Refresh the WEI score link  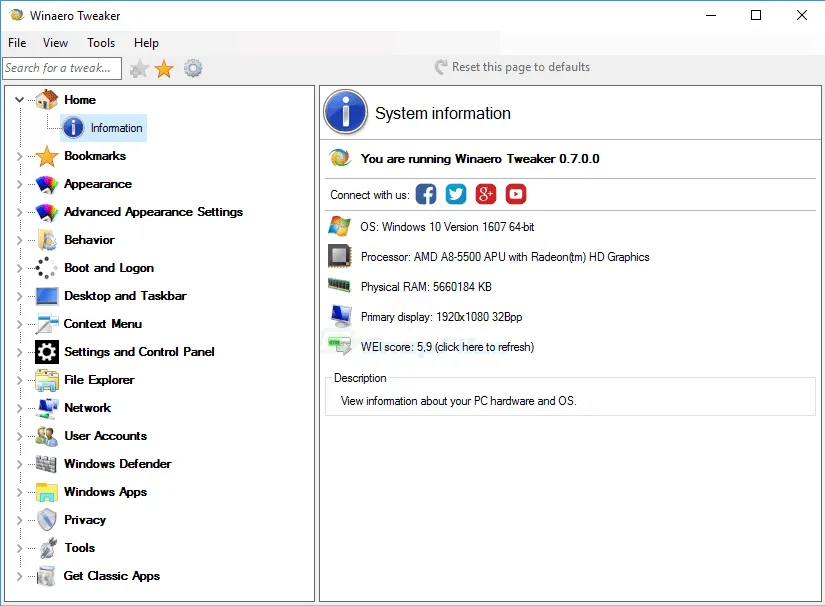447,347
